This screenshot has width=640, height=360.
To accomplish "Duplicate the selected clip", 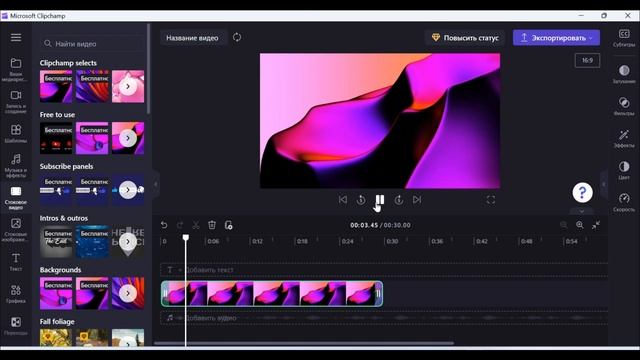I will 229,225.
